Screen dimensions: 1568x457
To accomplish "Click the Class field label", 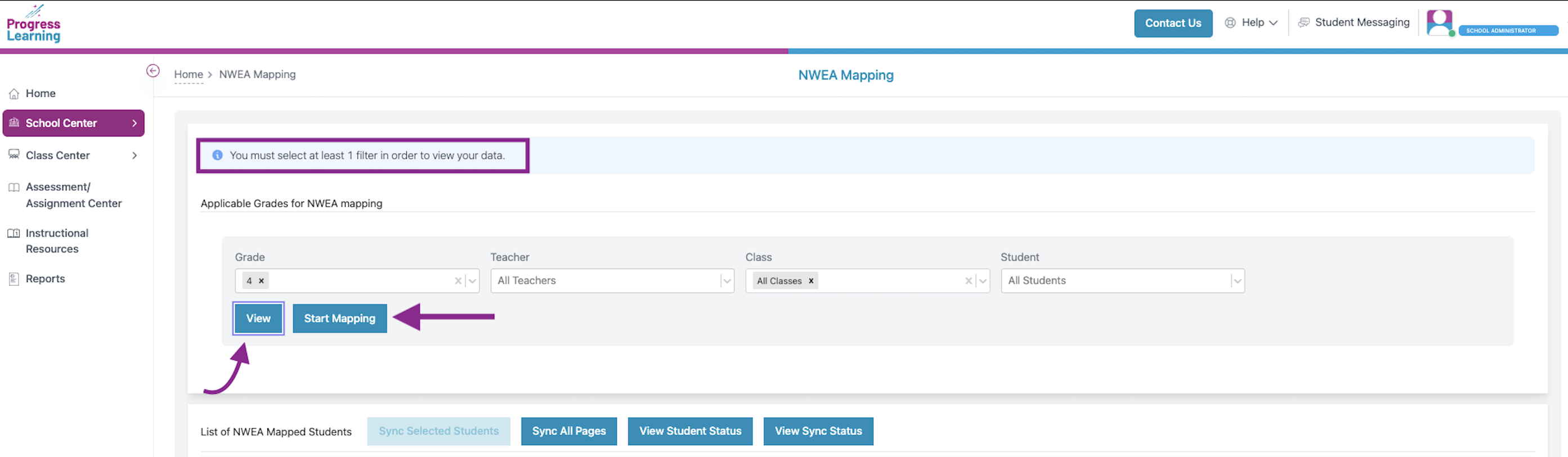I will pos(759,257).
